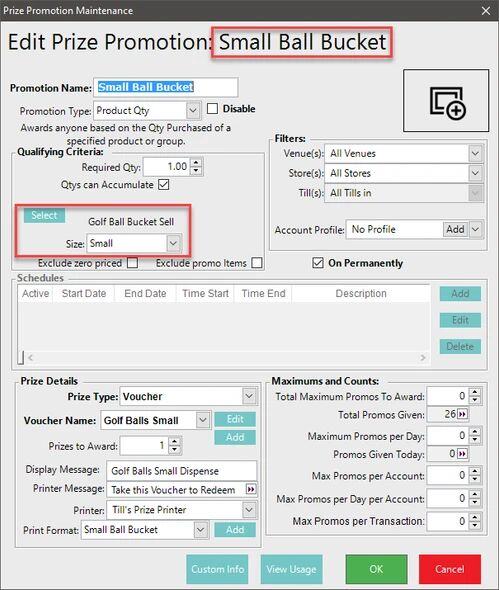Open Total Promos Given details arrow

pos(462,414)
